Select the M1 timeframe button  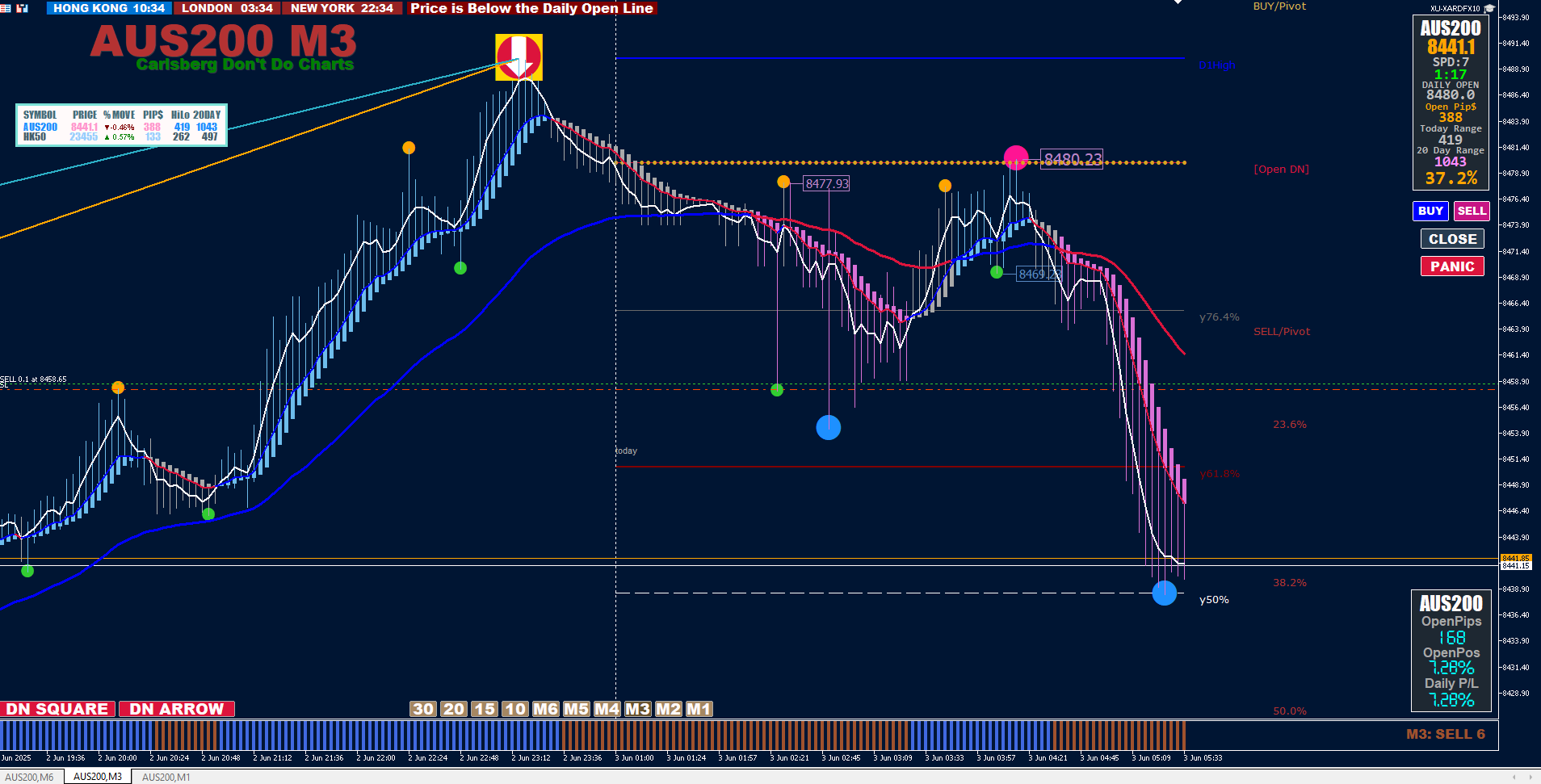(x=699, y=709)
